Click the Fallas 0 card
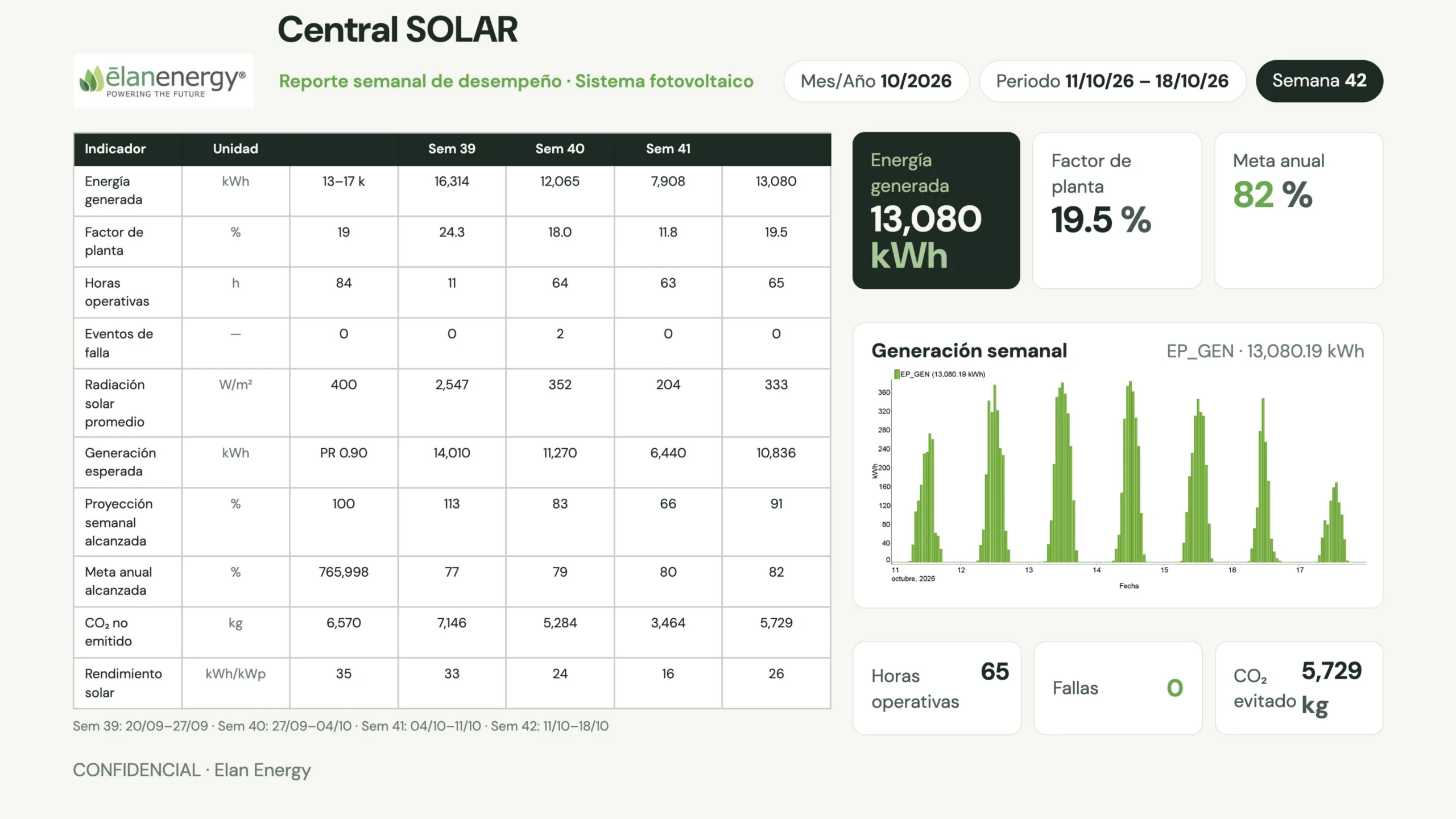 1118,688
